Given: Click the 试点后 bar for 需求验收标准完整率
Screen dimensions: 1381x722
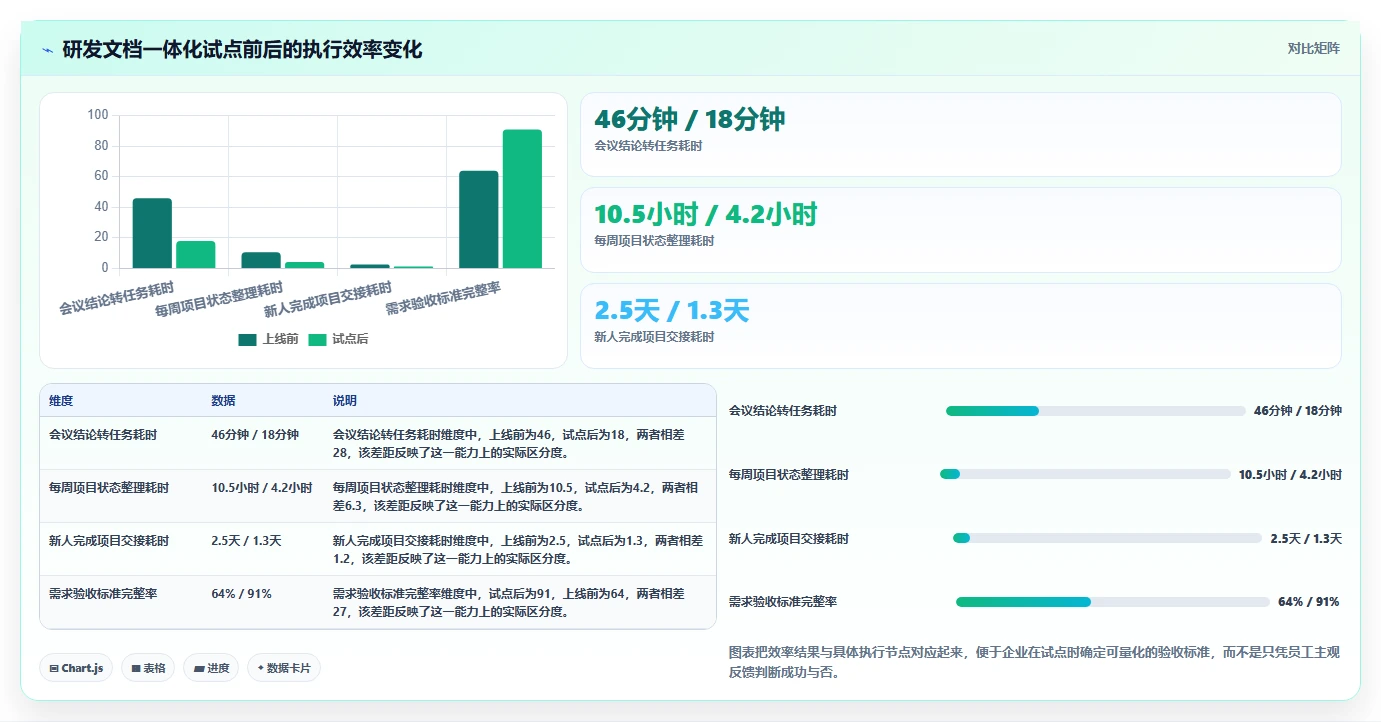Looking at the screenshot, I should 522,199.
